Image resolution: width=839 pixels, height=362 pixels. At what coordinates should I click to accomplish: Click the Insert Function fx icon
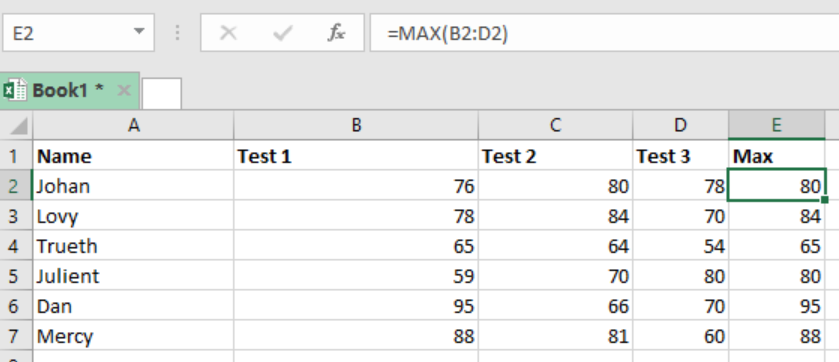tap(336, 33)
